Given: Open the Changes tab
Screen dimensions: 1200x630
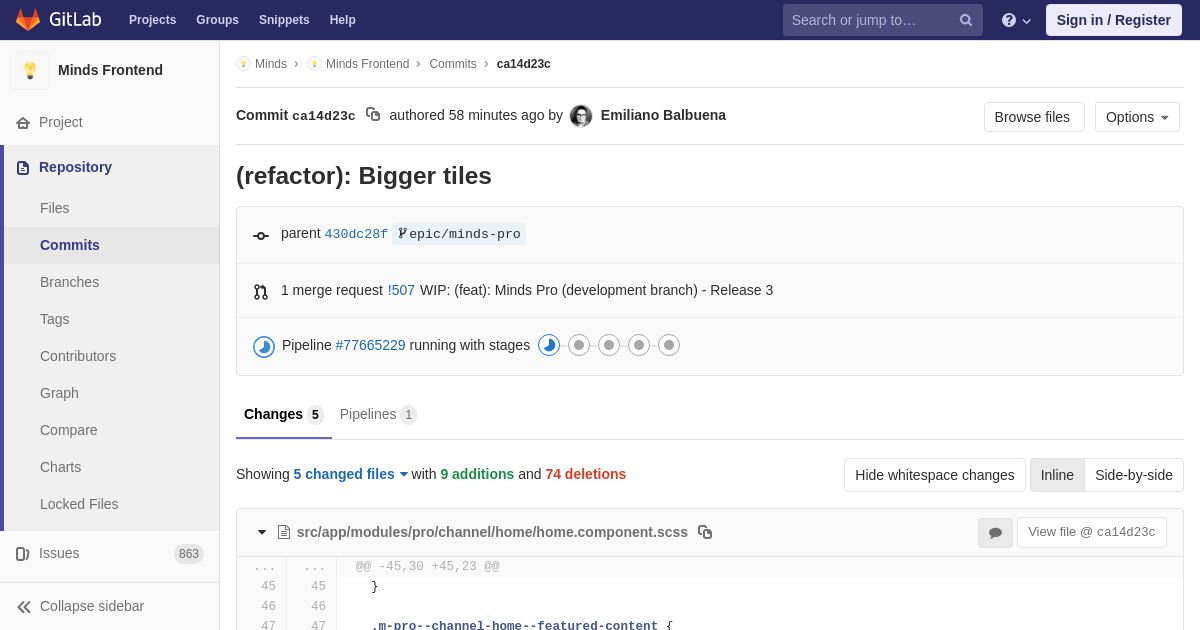Looking at the screenshot, I should 284,414.
